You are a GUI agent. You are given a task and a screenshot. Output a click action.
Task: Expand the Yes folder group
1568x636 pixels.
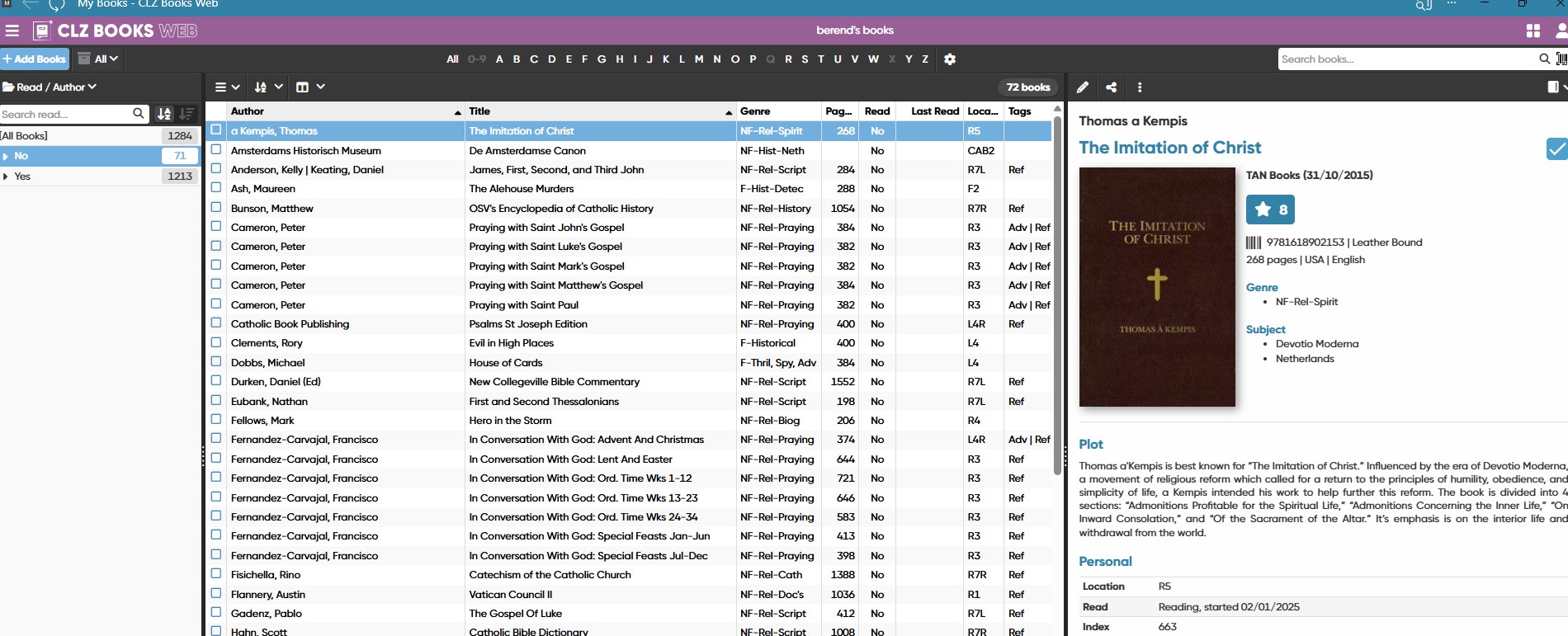click(7, 177)
